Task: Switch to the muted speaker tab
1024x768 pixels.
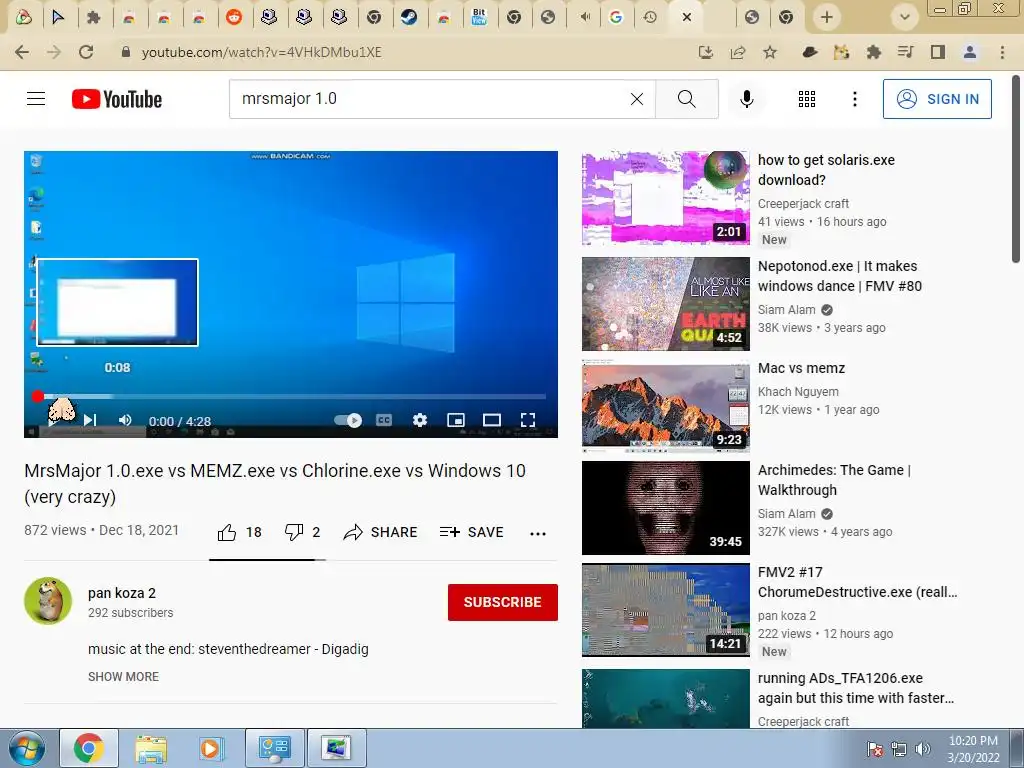Action: (584, 17)
